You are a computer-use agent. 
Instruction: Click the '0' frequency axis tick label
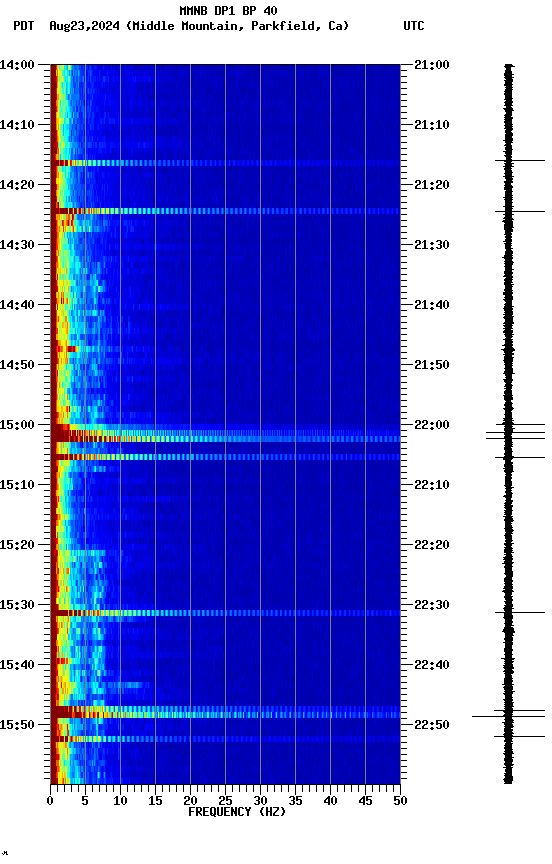point(50,801)
